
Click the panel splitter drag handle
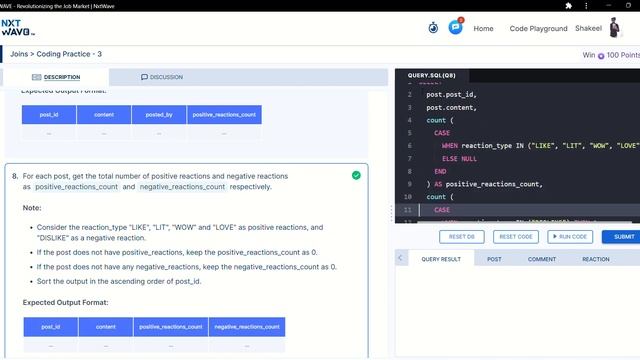(x=391, y=213)
